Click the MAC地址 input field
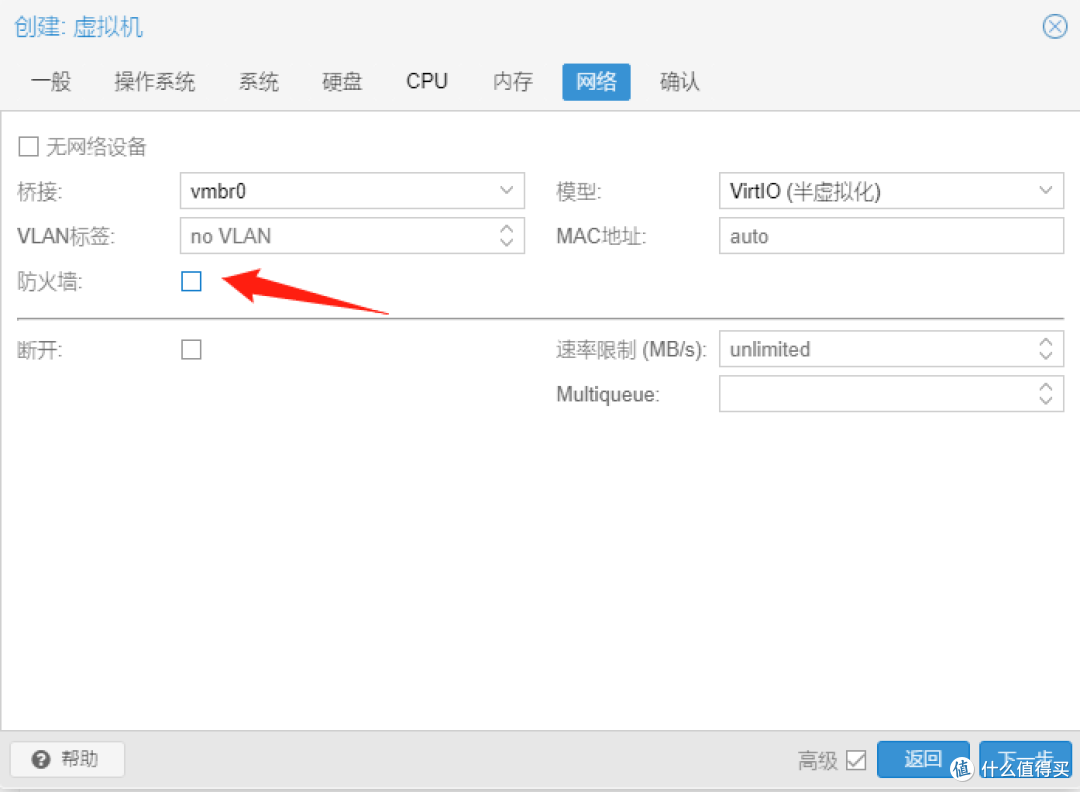 coord(890,237)
